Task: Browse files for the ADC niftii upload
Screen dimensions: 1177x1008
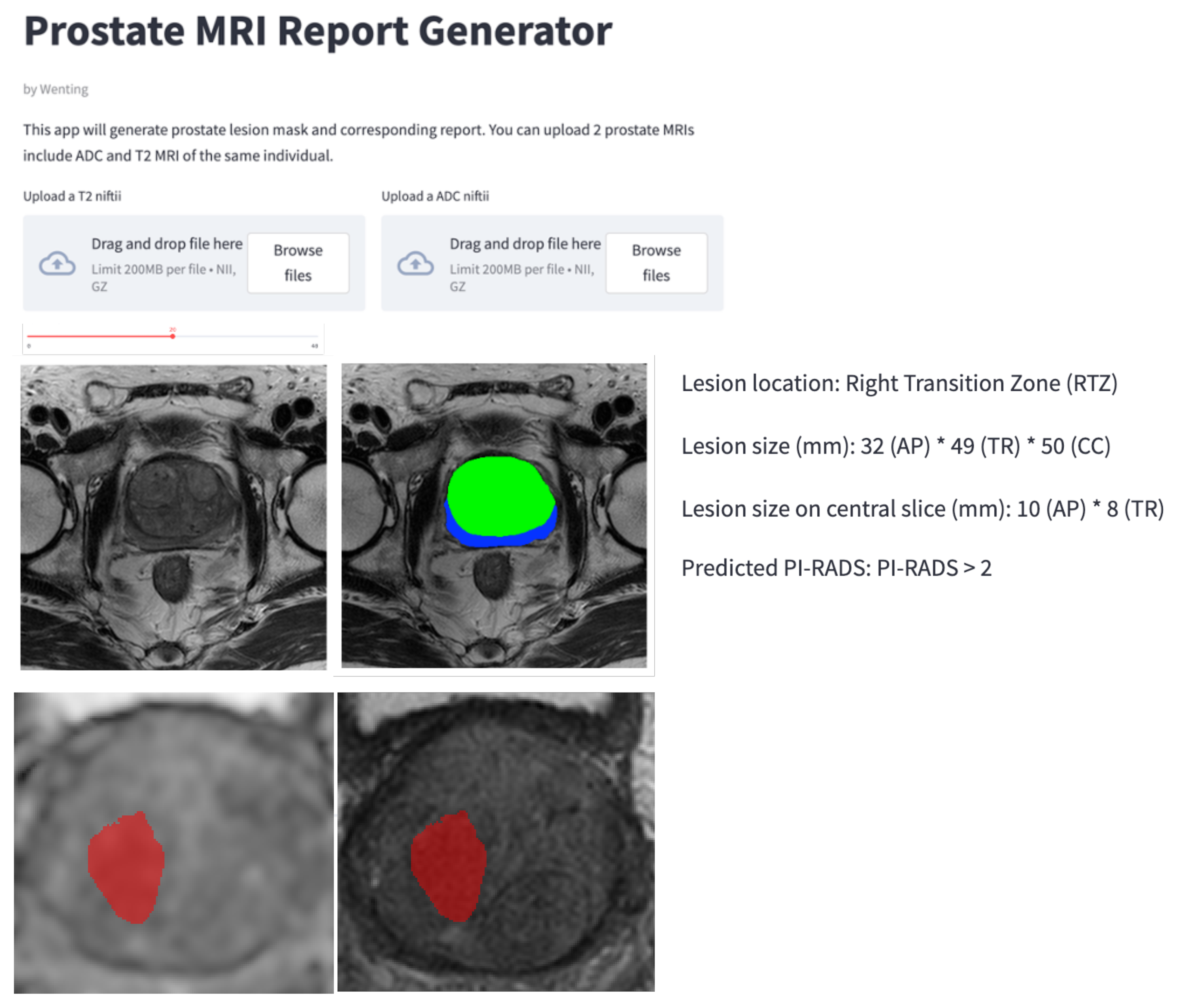Action: coord(656,263)
